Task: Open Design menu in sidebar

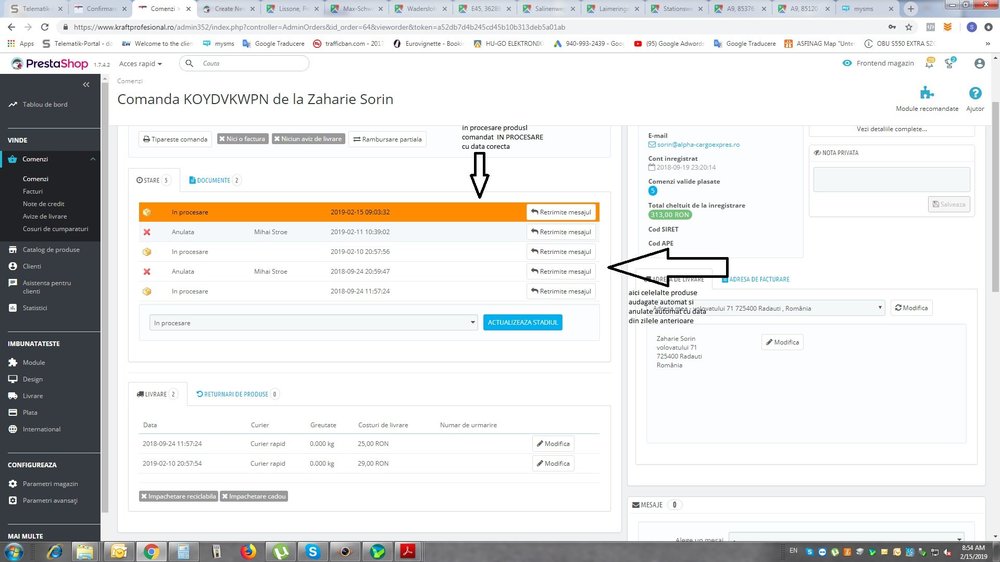Action: tap(33, 379)
